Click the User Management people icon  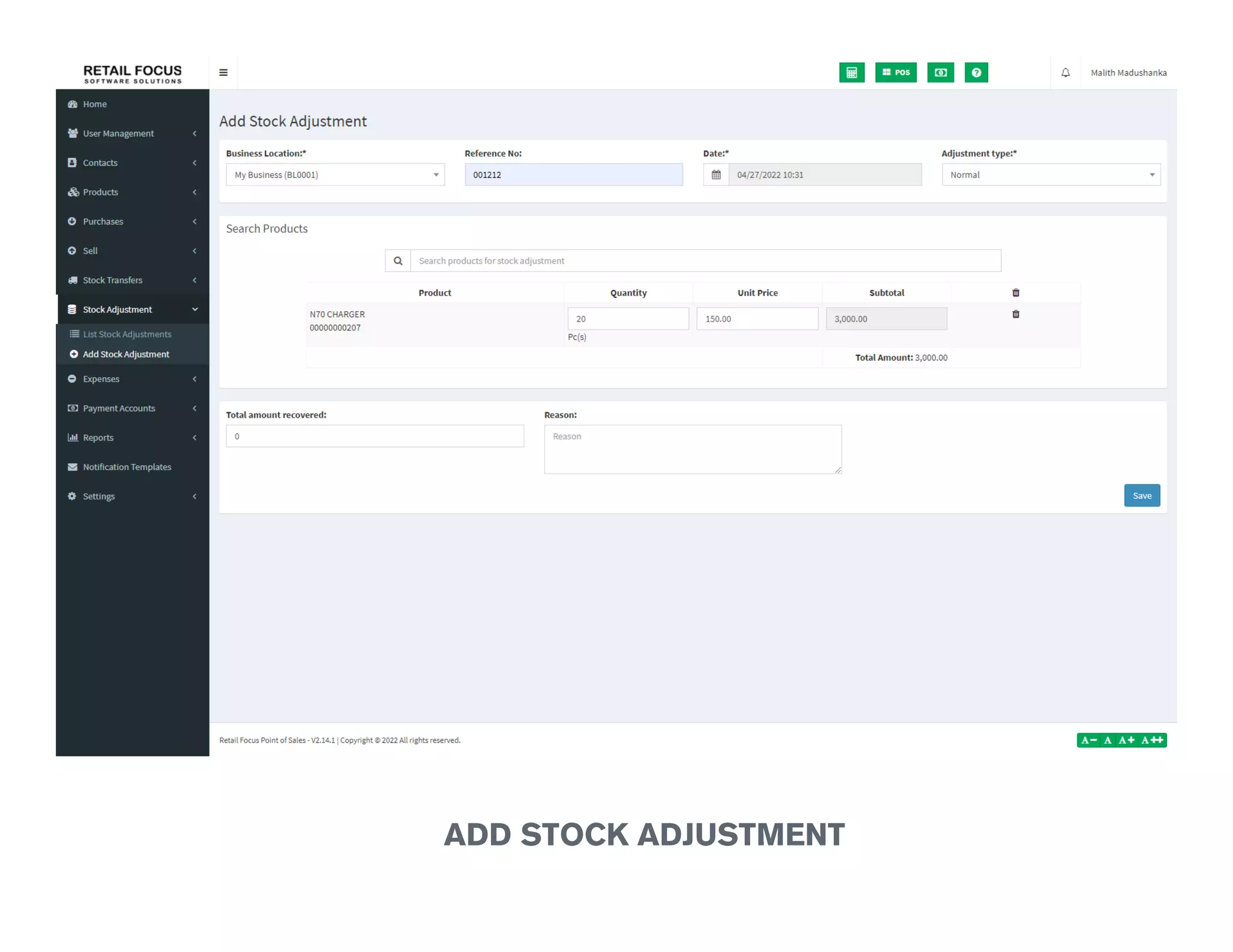[x=72, y=133]
